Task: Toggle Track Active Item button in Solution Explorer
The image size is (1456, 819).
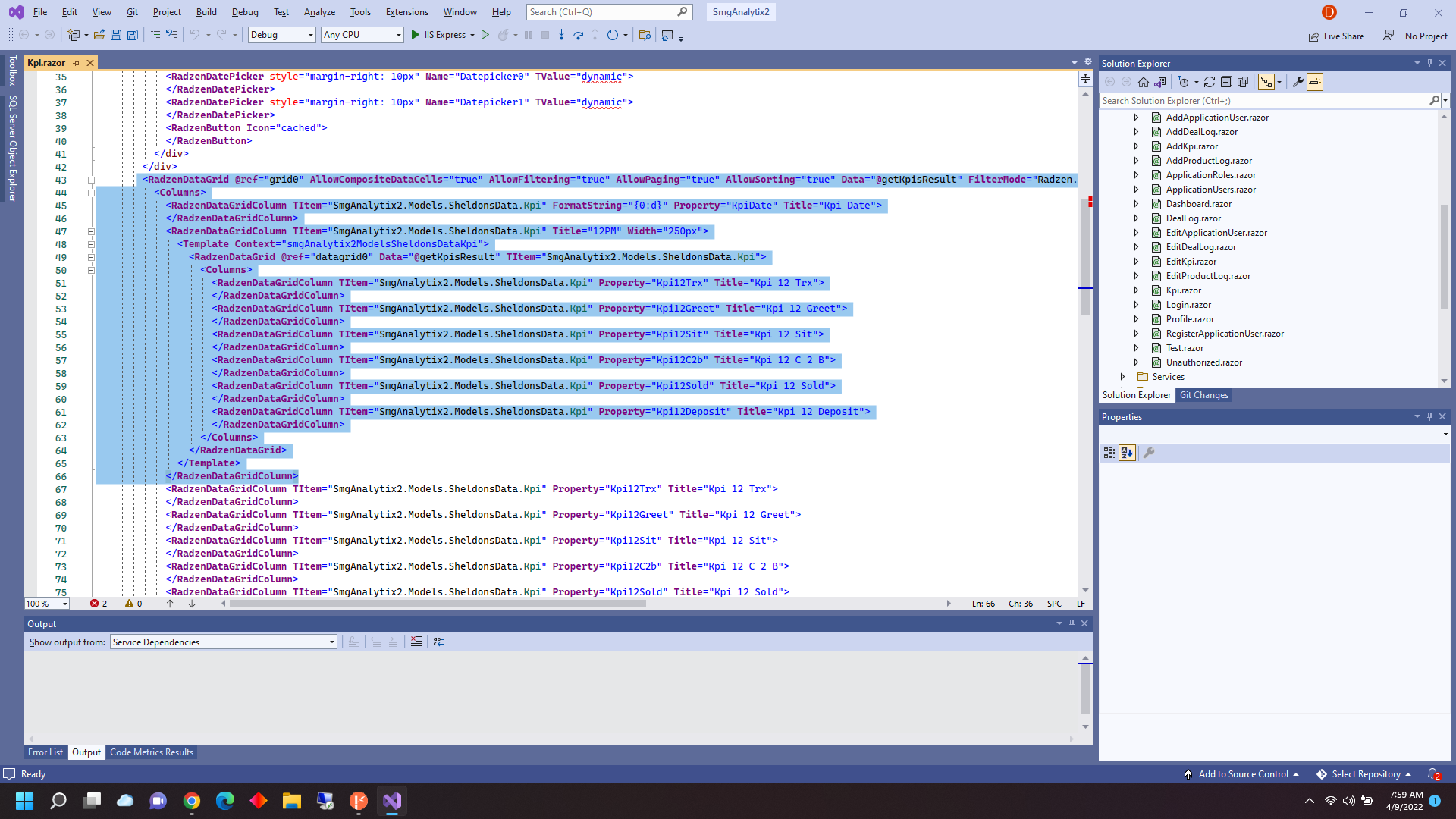Action: click(1266, 82)
